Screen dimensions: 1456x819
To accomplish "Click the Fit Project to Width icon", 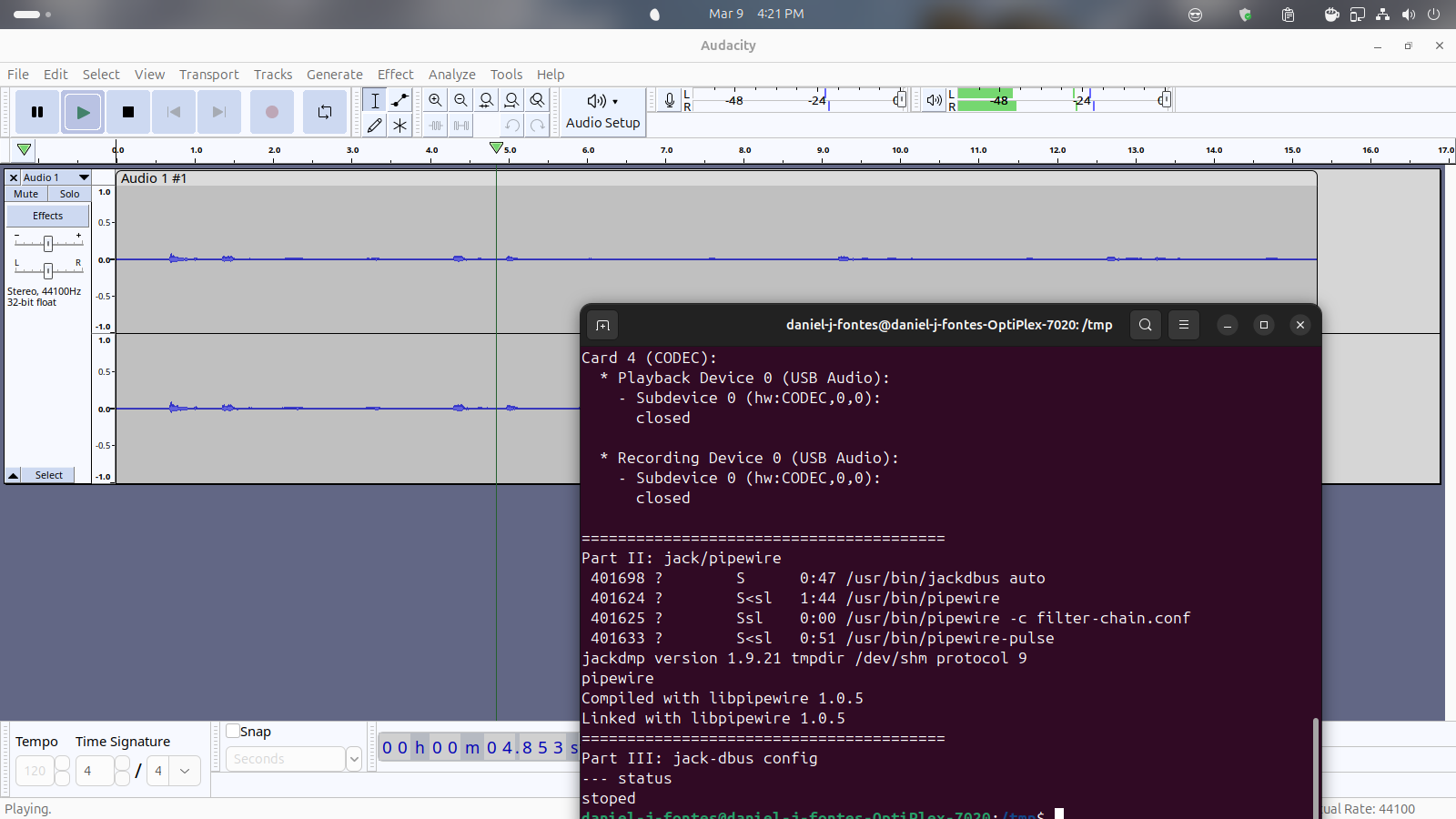I will (x=512, y=100).
